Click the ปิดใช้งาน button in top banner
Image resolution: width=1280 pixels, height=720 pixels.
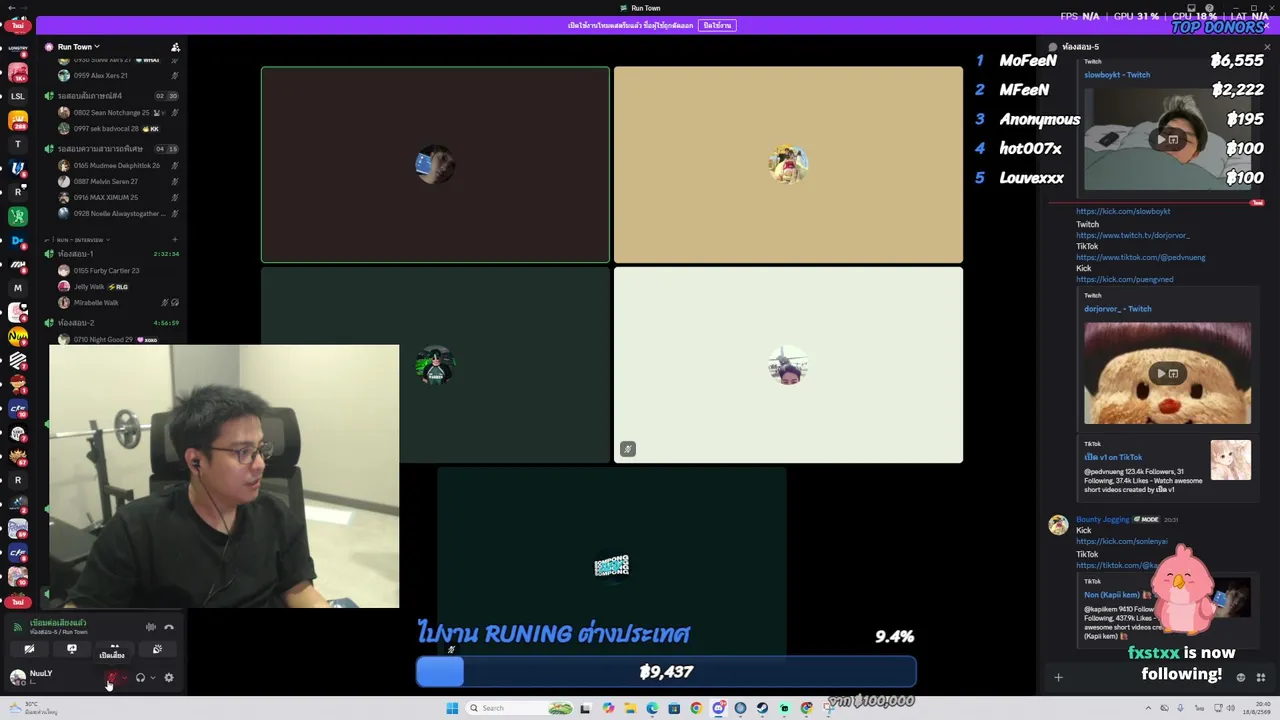click(717, 25)
